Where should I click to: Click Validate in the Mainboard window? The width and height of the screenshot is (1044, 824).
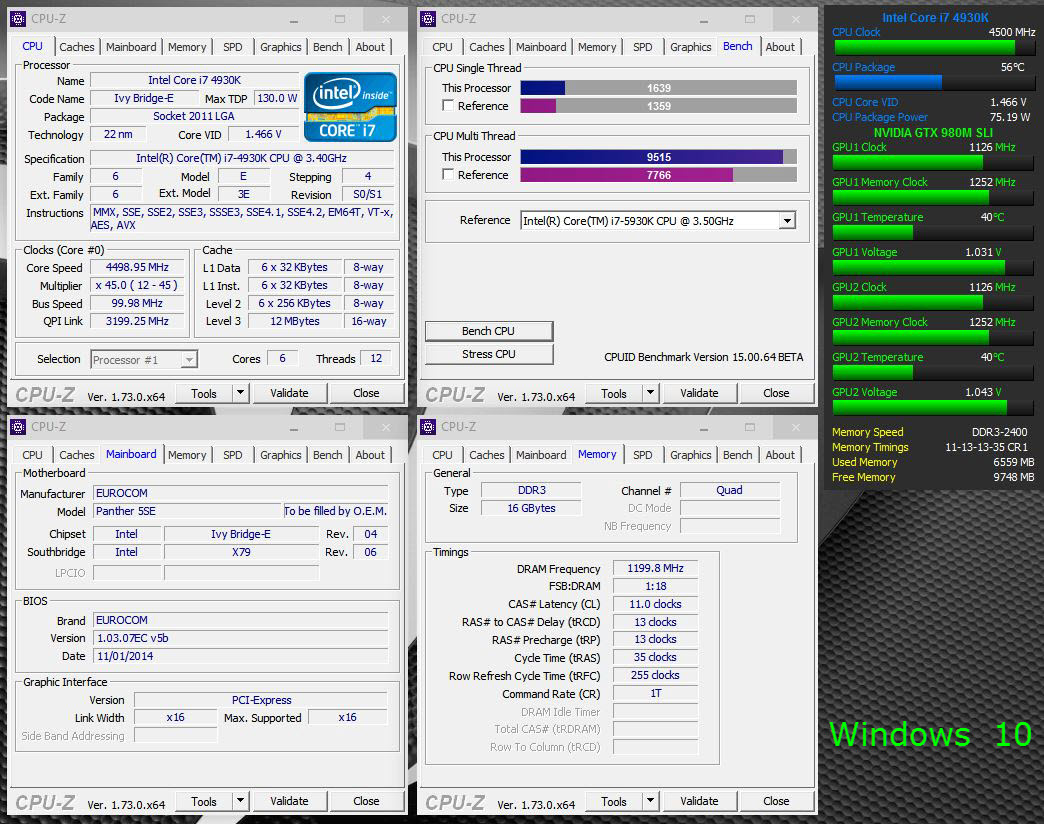[x=289, y=801]
